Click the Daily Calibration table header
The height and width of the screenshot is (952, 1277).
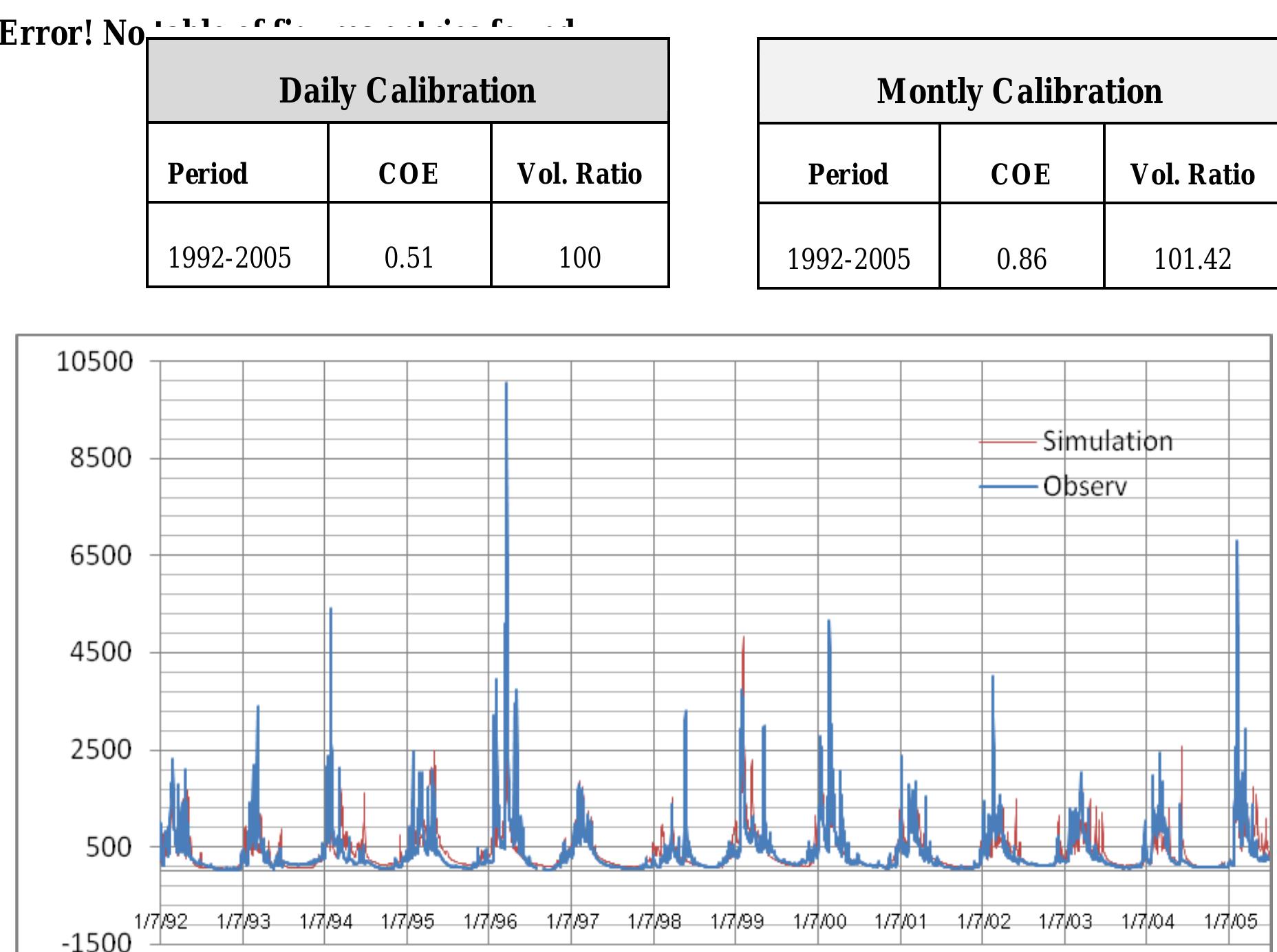[407, 90]
